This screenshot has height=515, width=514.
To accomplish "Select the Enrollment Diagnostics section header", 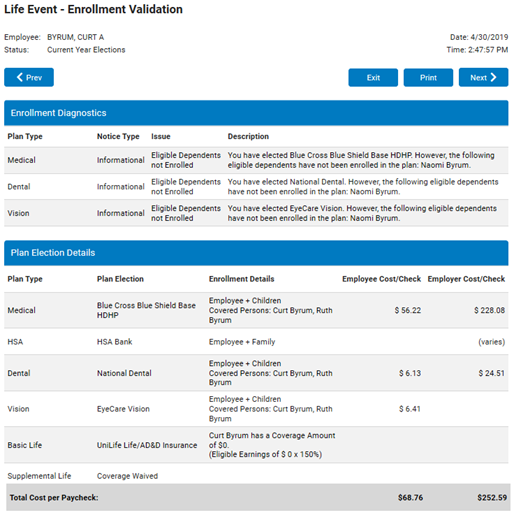I will (256, 113).
